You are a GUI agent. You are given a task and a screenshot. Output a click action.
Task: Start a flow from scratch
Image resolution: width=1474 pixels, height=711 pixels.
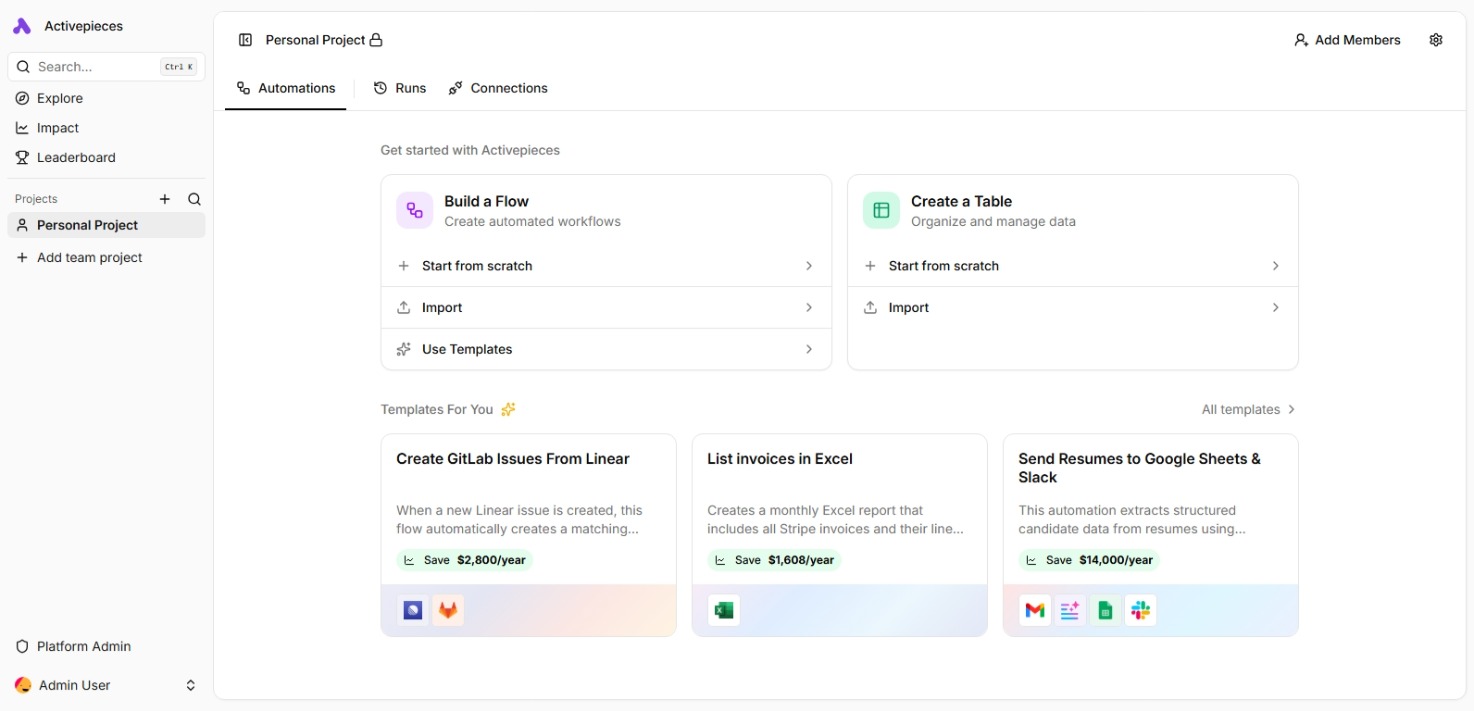[x=606, y=266]
